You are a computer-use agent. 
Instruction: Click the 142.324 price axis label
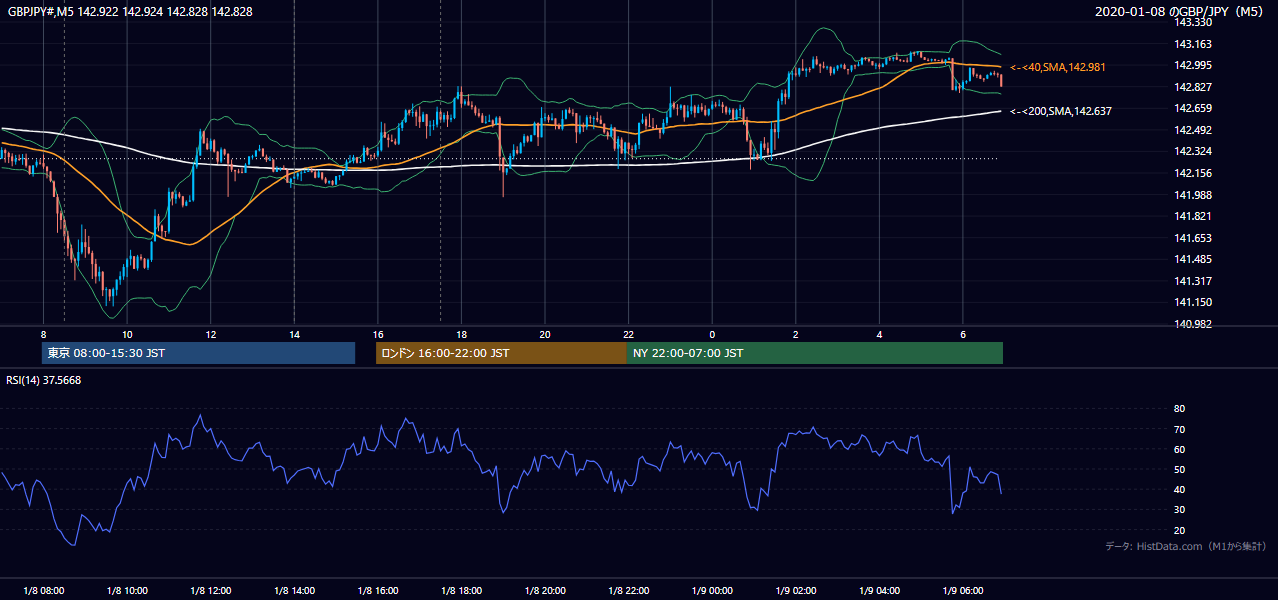click(1192, 151)
